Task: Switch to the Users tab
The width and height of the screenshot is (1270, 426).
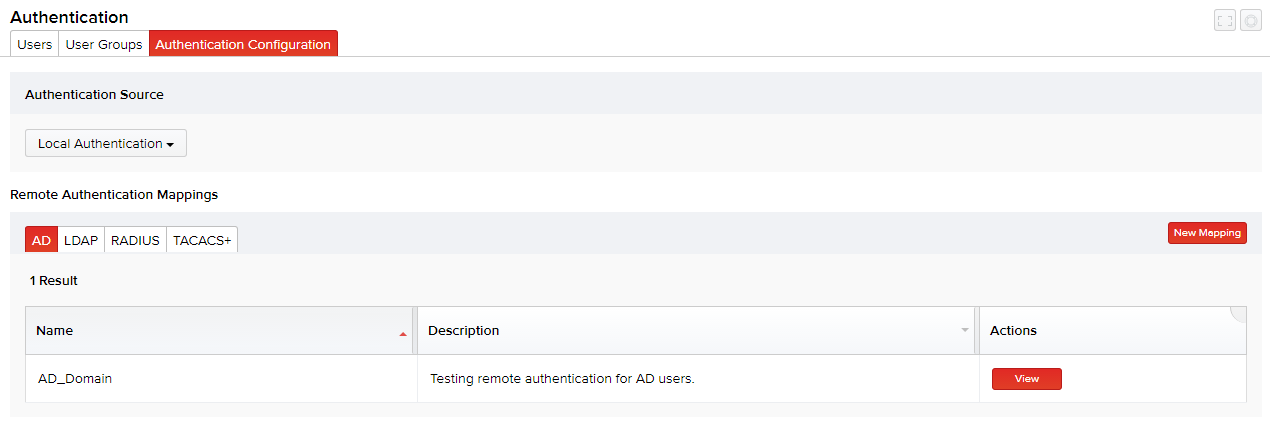Action: (35, 44)
